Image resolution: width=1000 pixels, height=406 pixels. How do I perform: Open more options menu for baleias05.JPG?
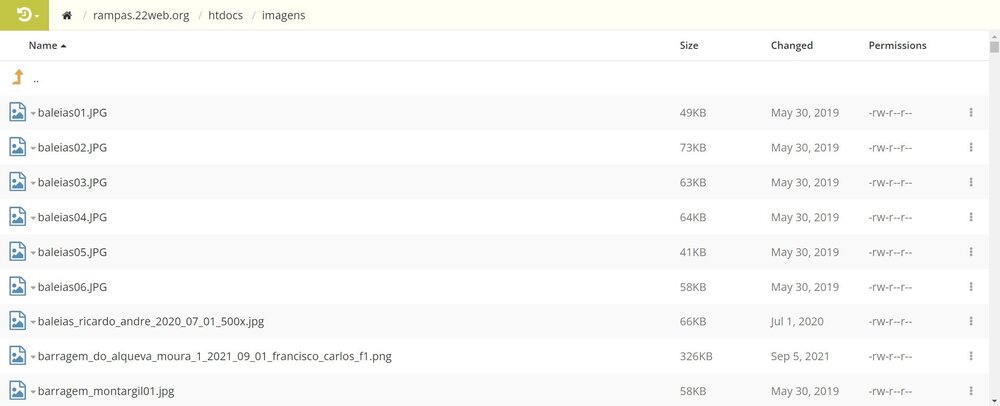click(x=971, y=252)
